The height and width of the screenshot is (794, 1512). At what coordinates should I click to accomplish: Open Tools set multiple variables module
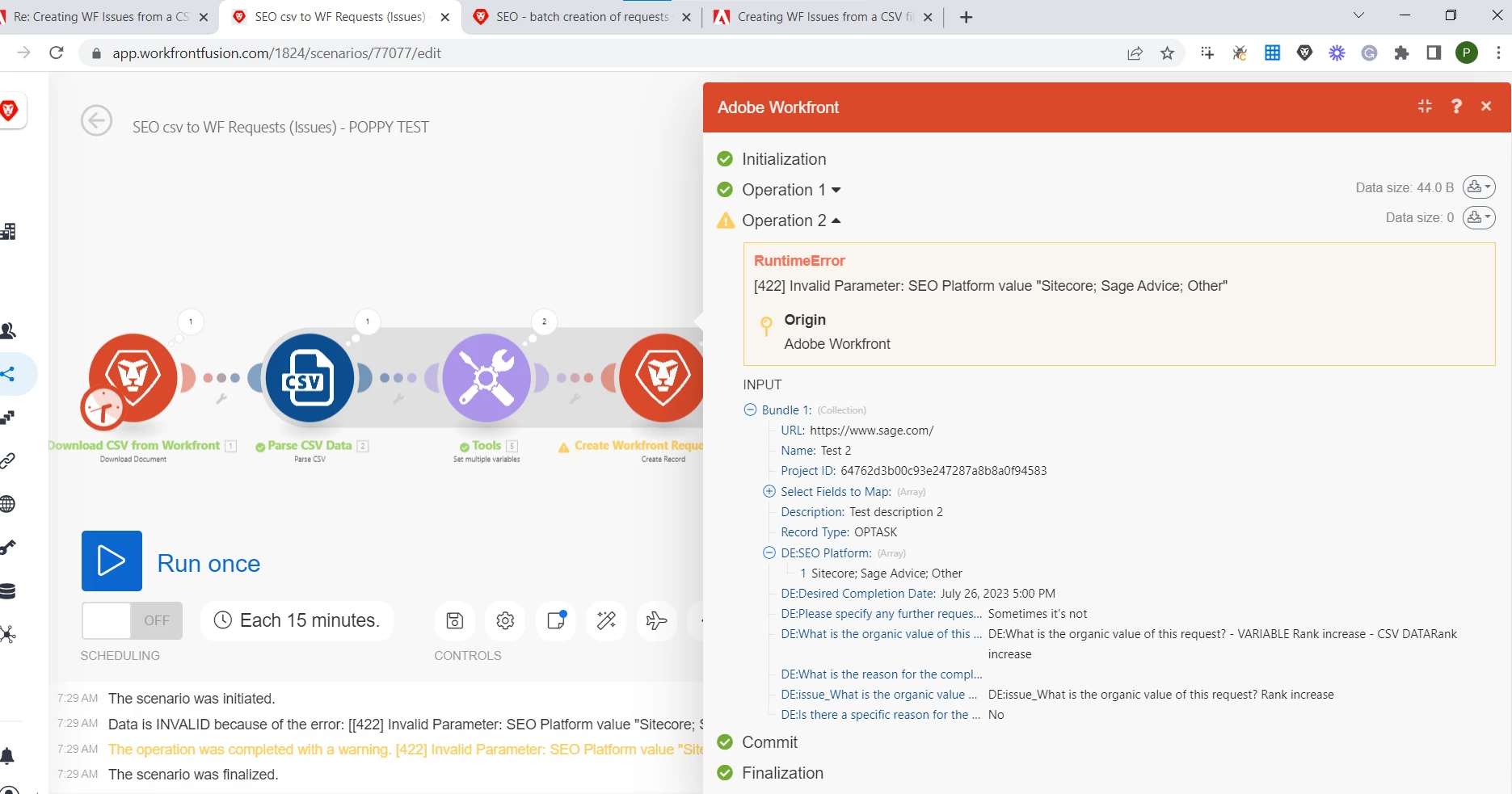[486, 377]
